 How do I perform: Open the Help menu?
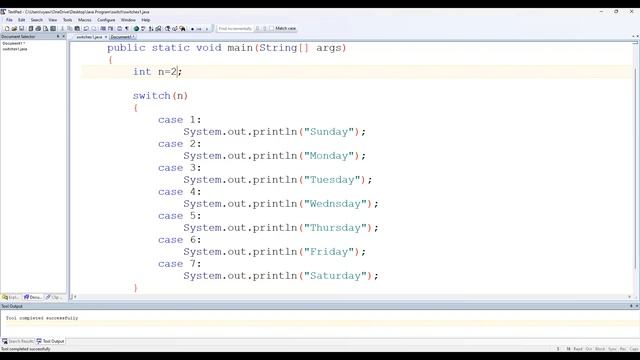tap(146, 20)
